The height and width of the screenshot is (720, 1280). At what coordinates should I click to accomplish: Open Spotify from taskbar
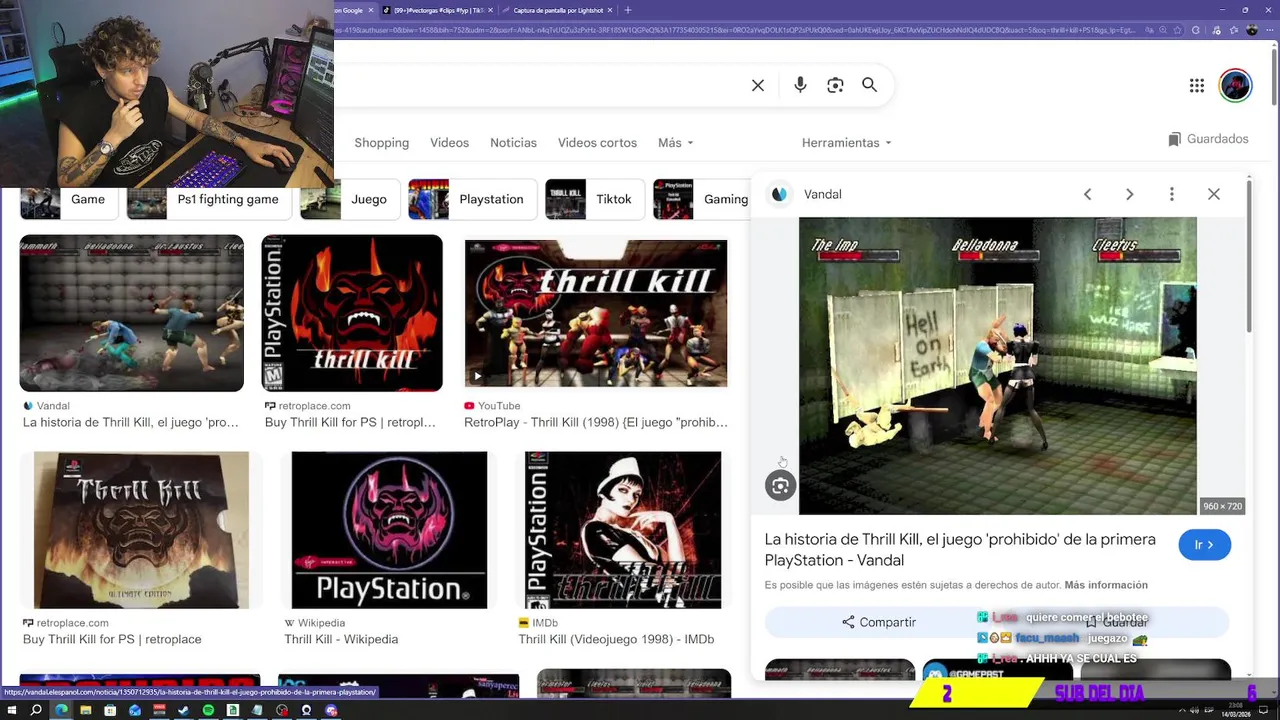pyautogui.click(x=208, y=710)
